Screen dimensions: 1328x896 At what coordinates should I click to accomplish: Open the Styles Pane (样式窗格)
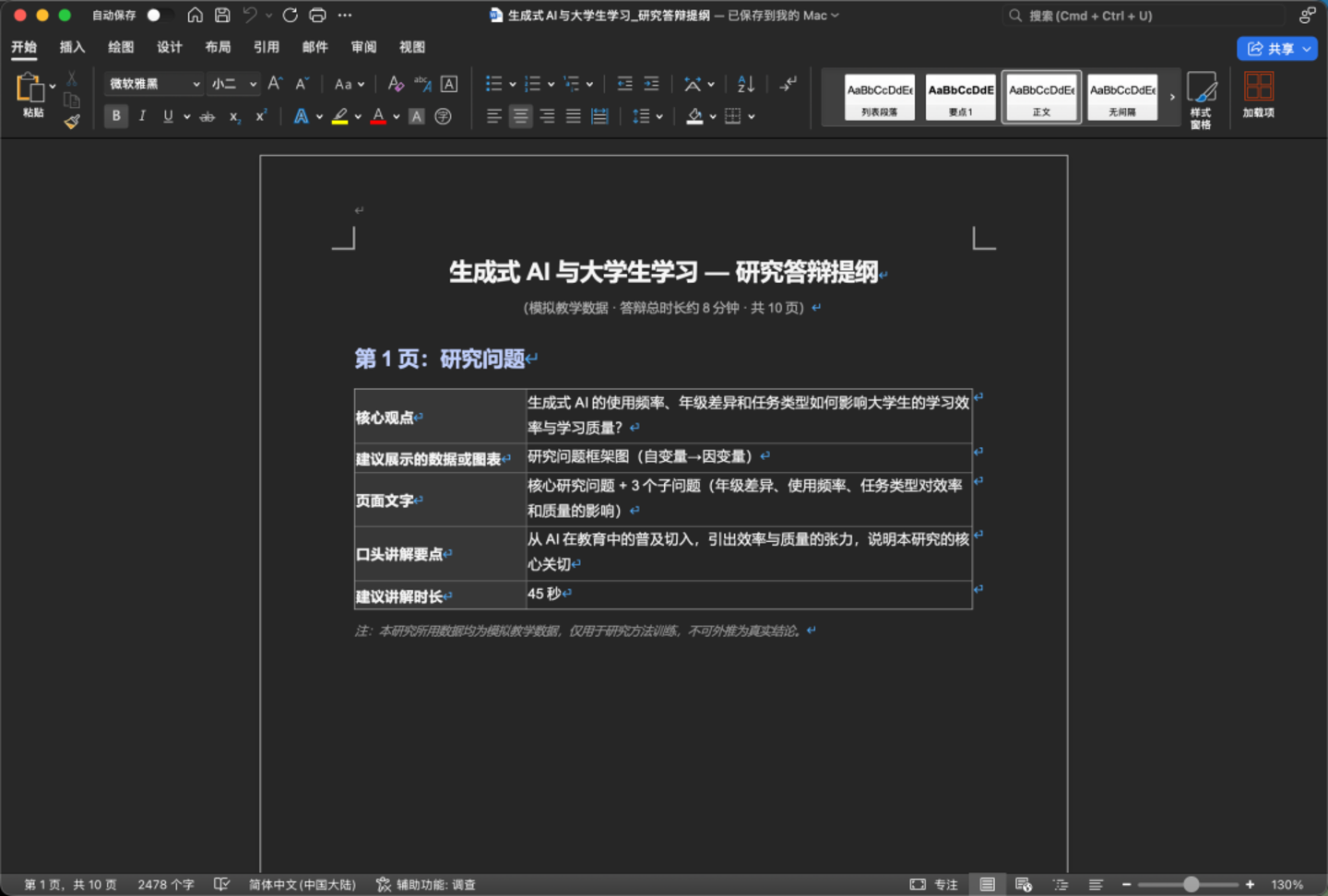1201,100
